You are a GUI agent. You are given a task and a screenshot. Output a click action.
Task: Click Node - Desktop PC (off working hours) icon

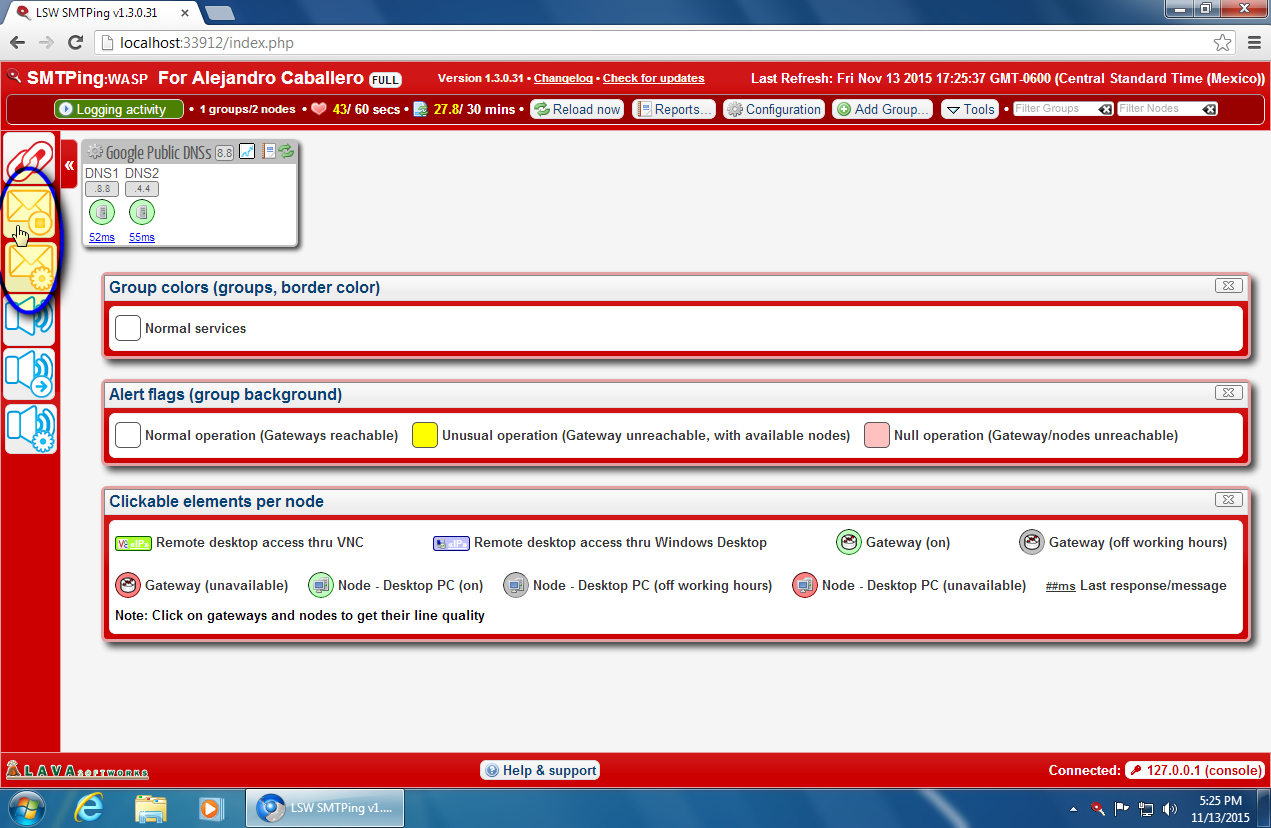pos(515,585)
